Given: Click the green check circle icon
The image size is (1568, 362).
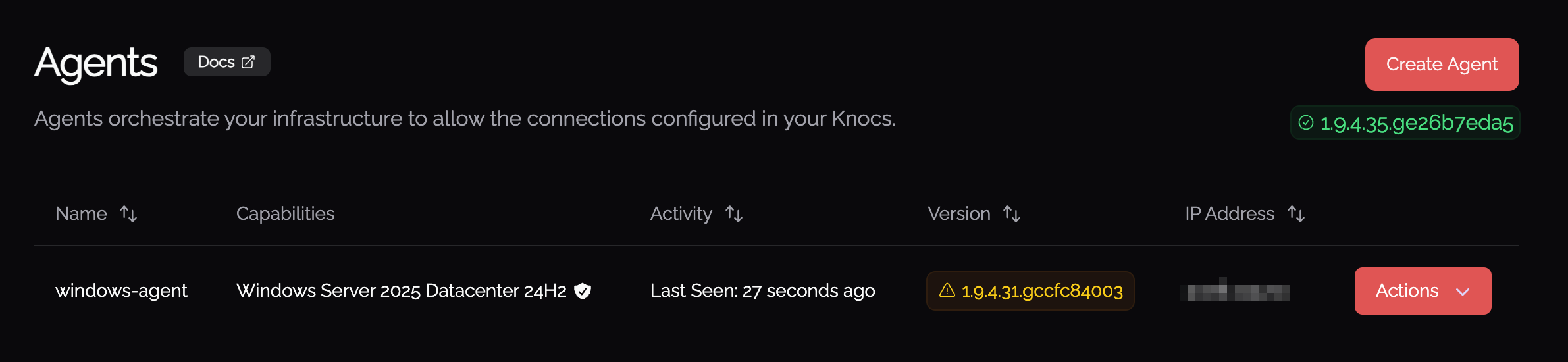Looking at the screenshot, I should pyautogui.click(x=1306, y=123).
